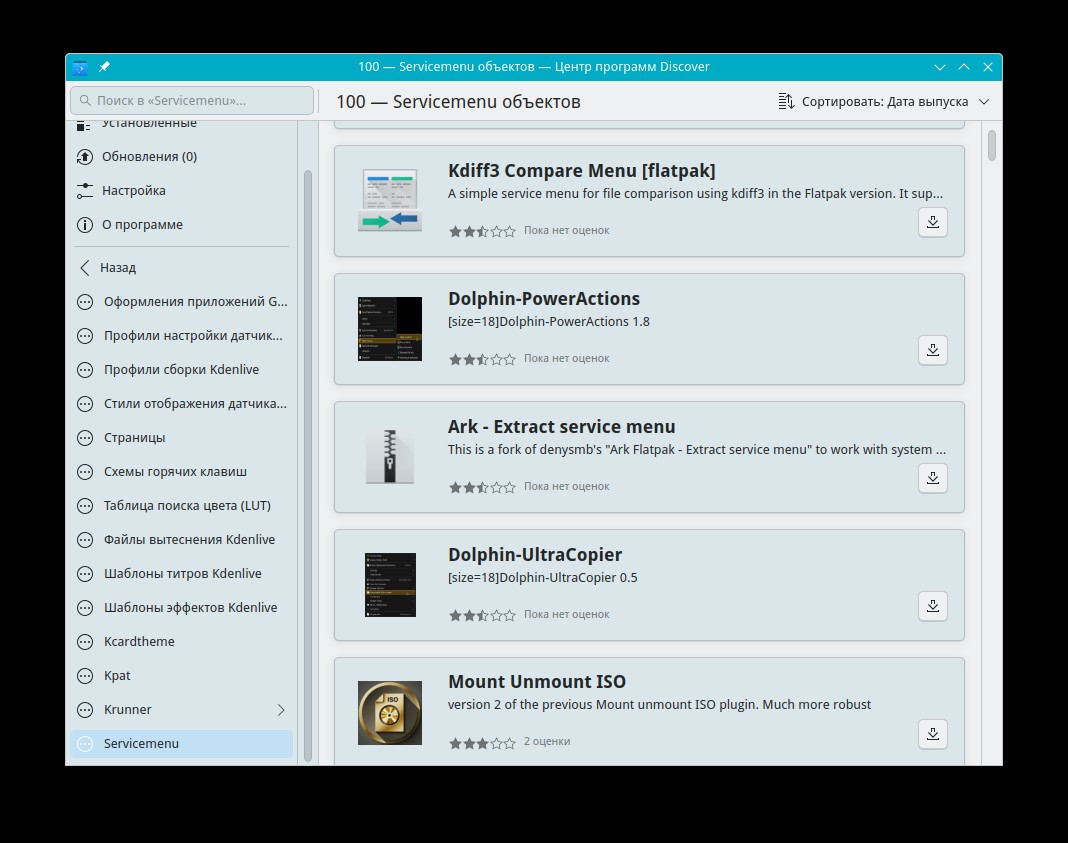Screen dimensions: 1068x843
Task: Select Схемы горячих клавиш category
Action: point(181,472)
